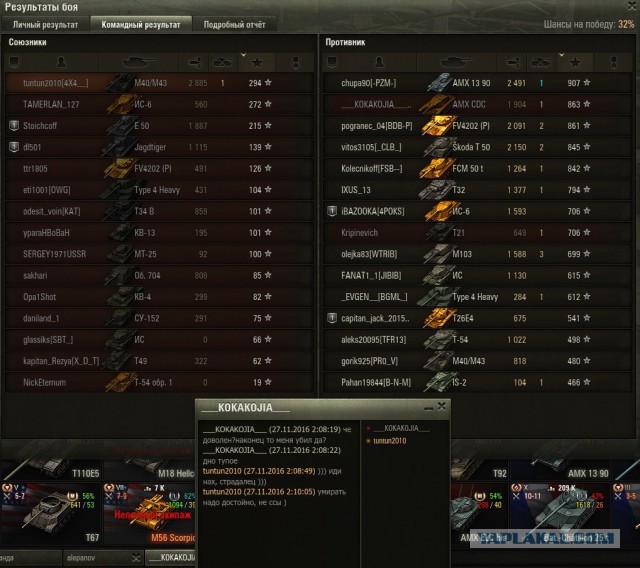Open the ___KOKAKOJIA chat tab in bottom bar
The image size is (640, 568).
(171, 558)
